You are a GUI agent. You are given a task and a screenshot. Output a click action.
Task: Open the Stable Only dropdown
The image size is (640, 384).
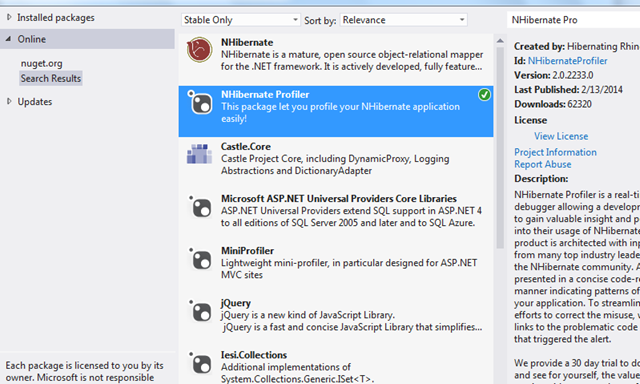[240, 20]
